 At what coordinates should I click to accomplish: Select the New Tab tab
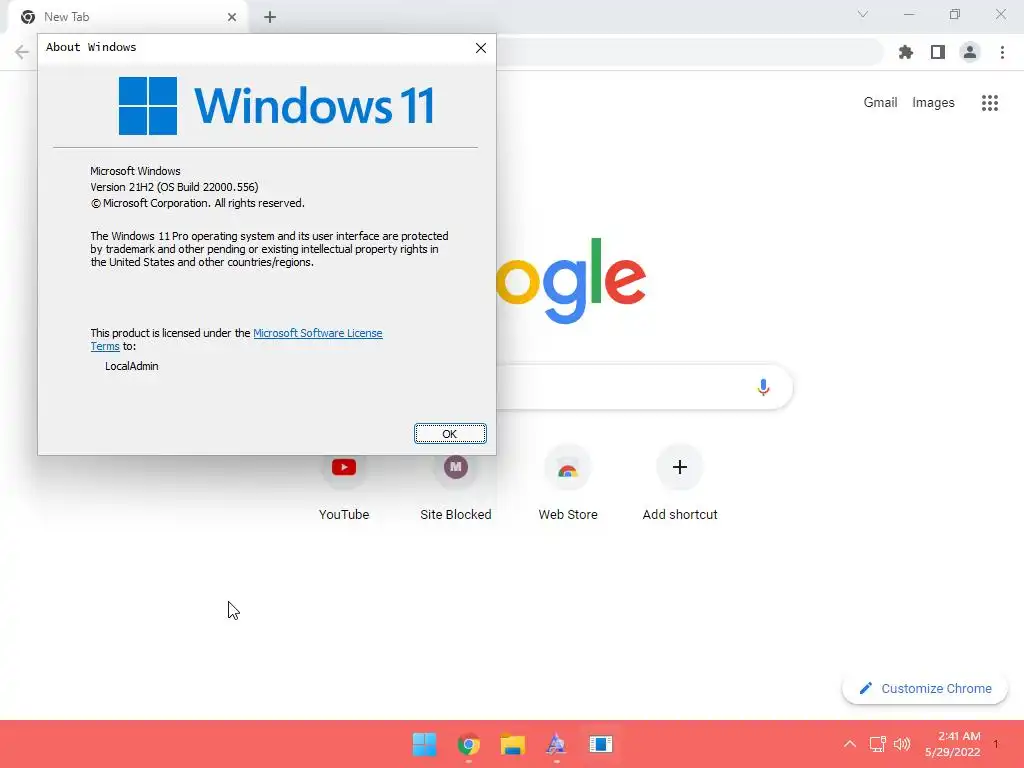pos(127,17)
